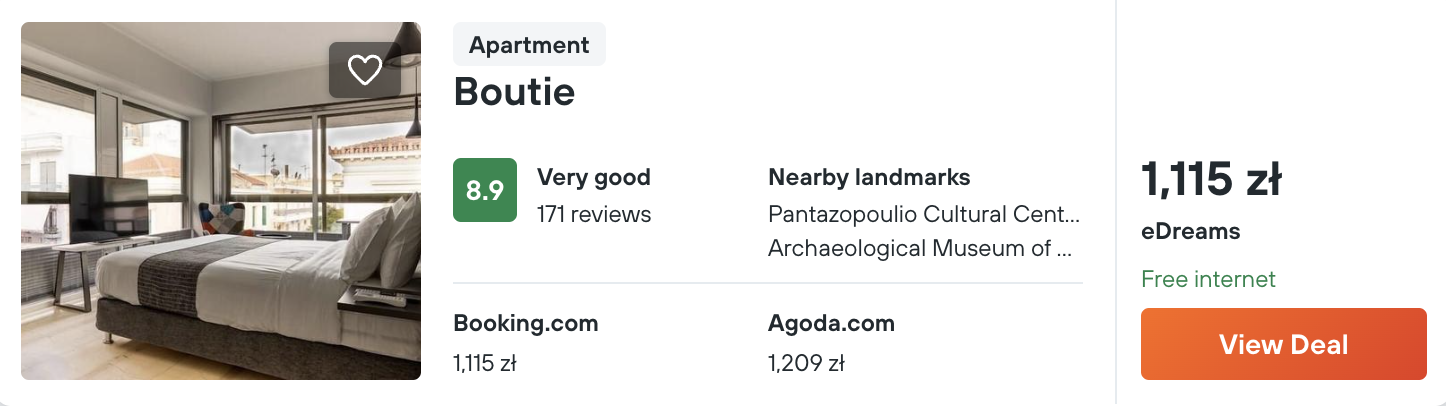Click the Nearby landmarks heading
Screen dimensions: 1446x406
click(869, 178)
